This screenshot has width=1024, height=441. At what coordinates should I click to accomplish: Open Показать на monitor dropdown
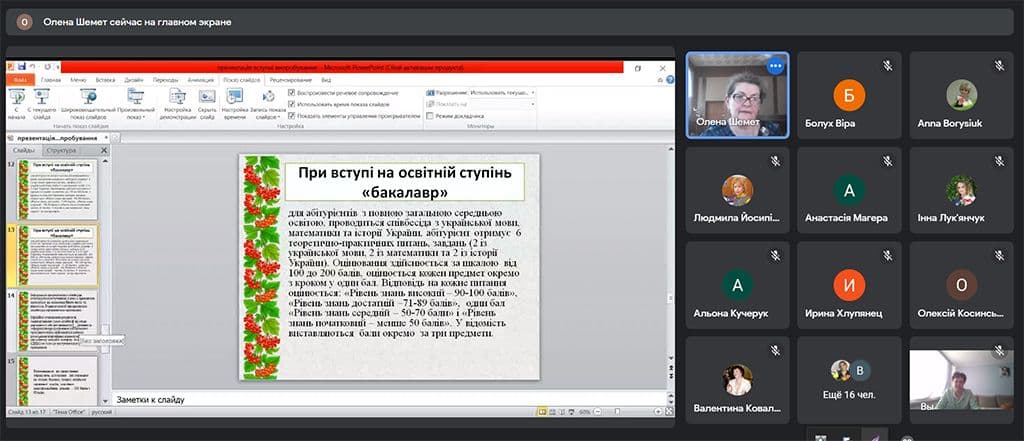[x=502, y=104]
